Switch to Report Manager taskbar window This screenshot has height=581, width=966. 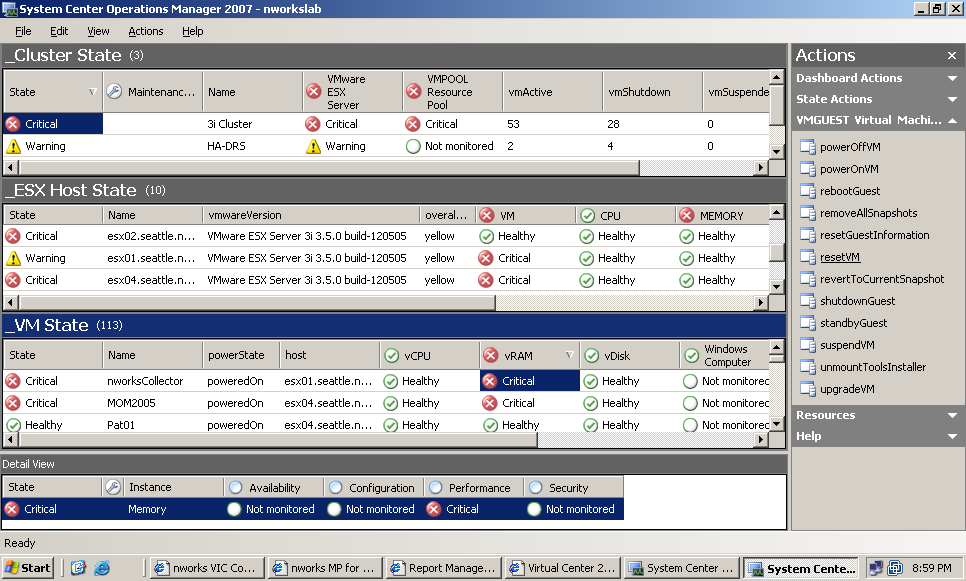coord(444,567)
